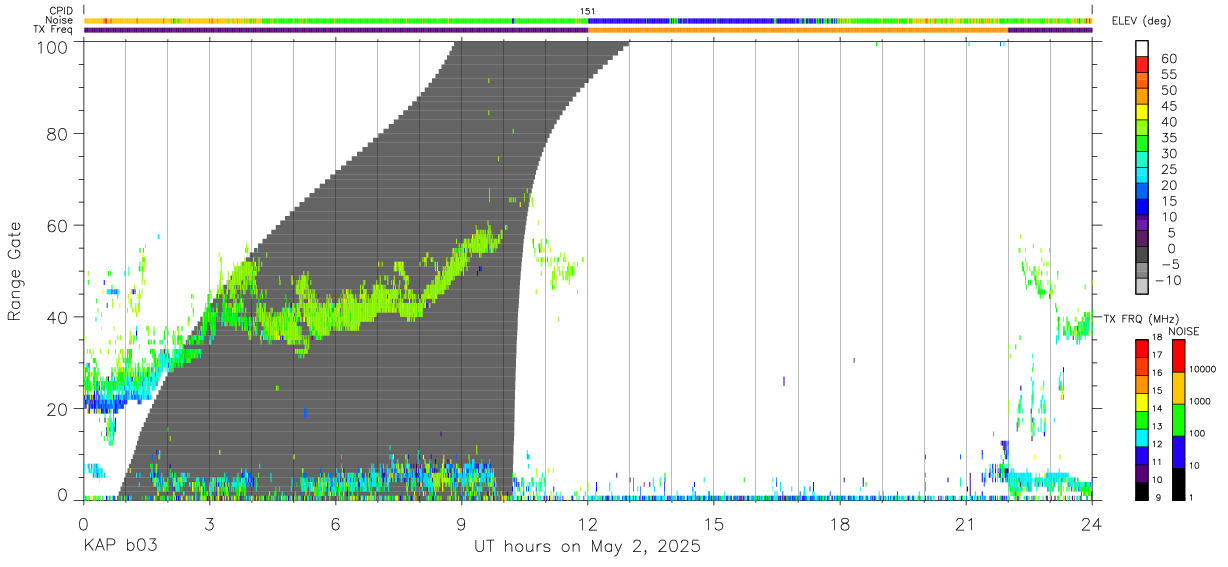Pick the light gray bottom ELEV colorbar segment
Image resolution: width=1228 pixels, height=567 pixels.
(1143, 285)
